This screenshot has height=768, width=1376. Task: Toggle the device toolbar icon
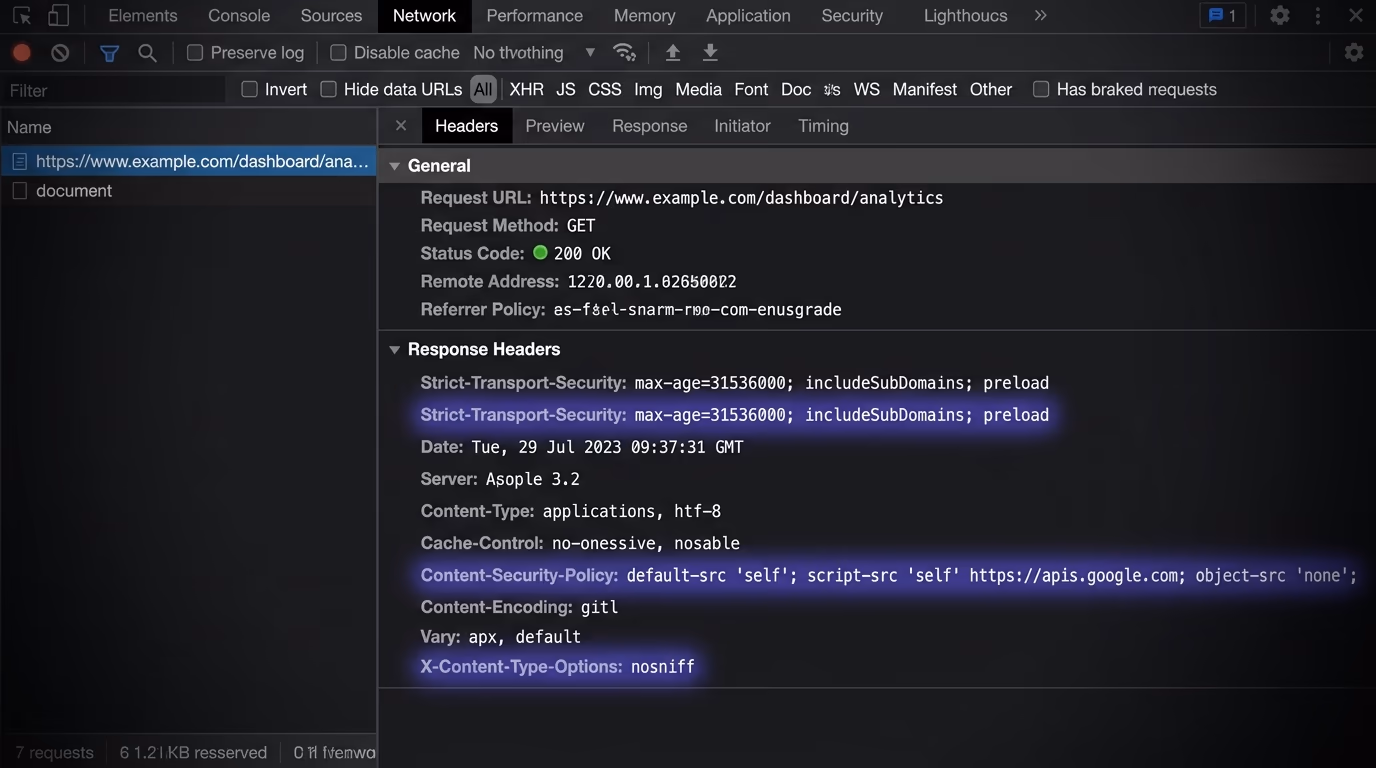(59, 16)
